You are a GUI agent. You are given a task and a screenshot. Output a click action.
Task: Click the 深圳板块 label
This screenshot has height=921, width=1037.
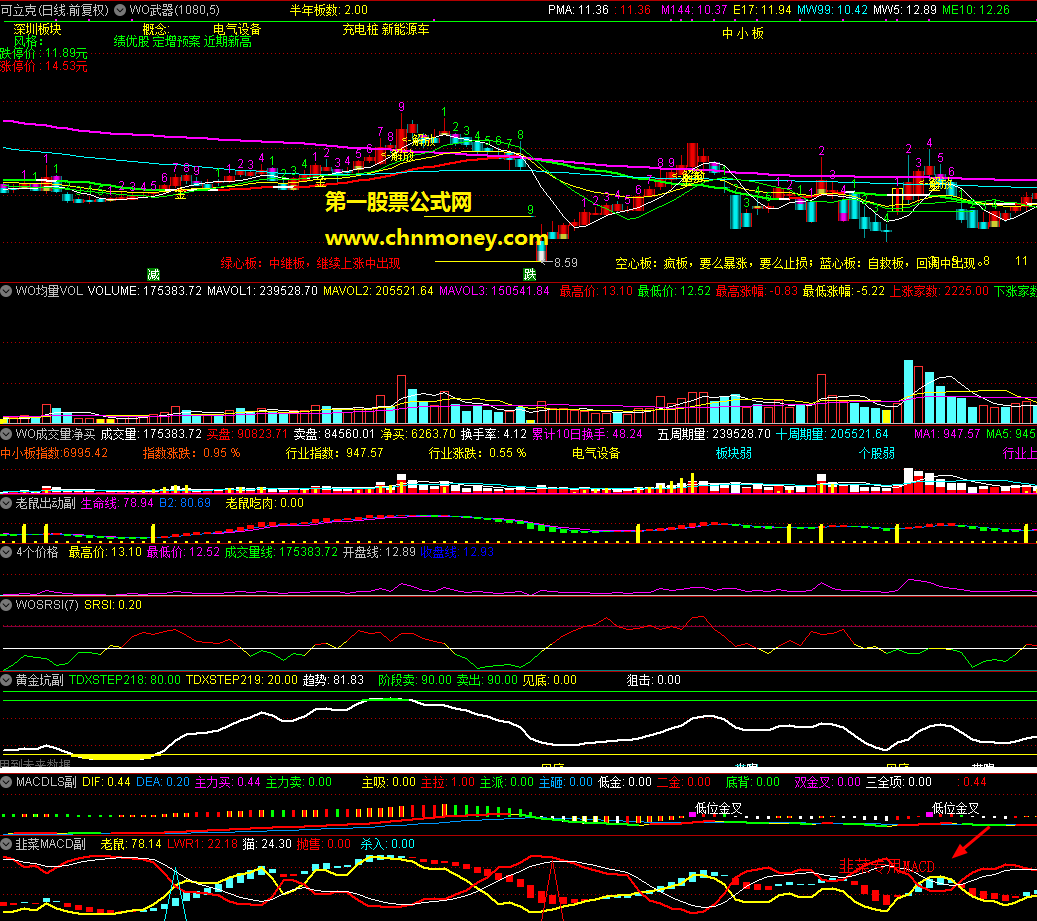(38, 30)
